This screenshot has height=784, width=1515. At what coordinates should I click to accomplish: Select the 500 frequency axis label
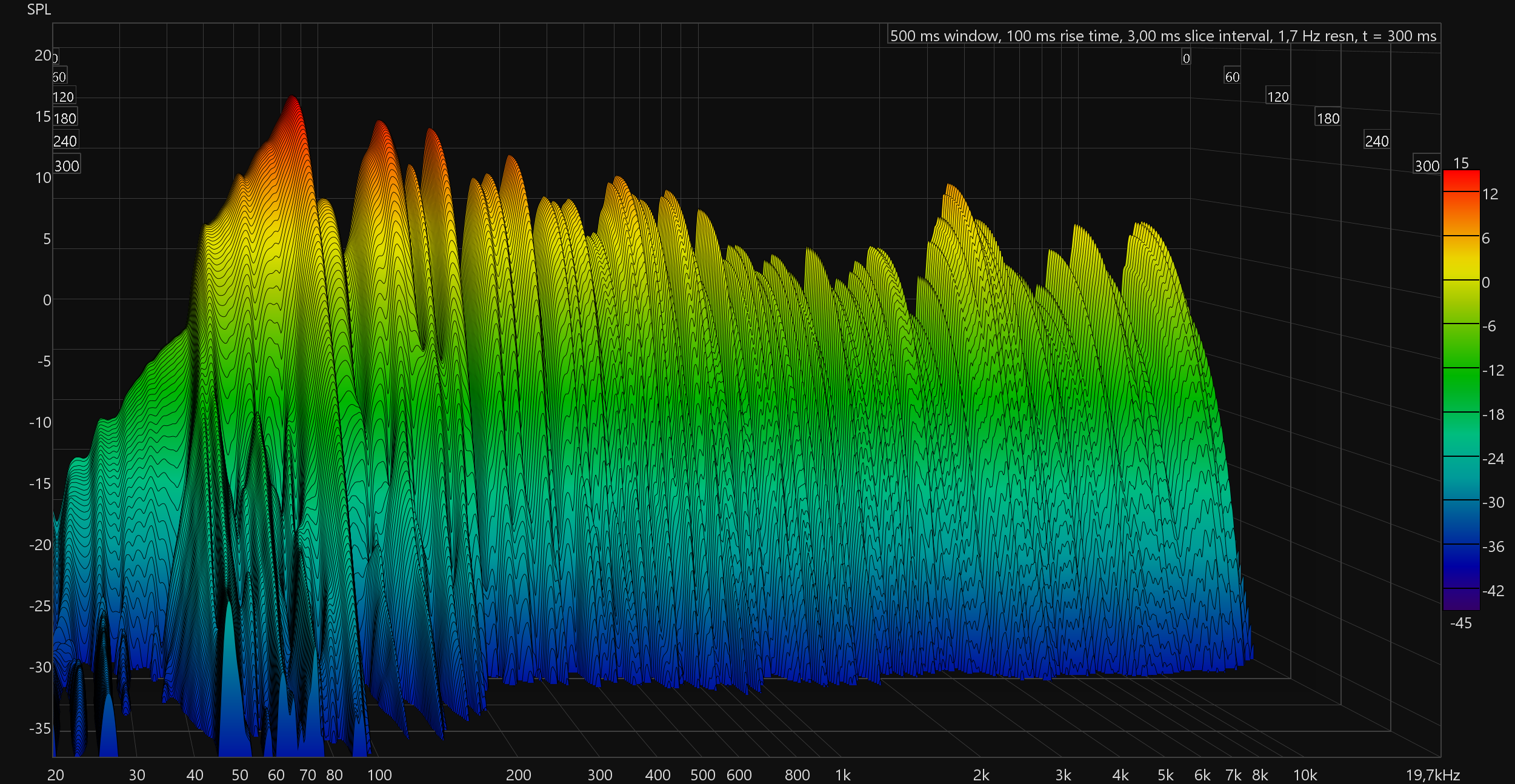click(x=702, y=775)
